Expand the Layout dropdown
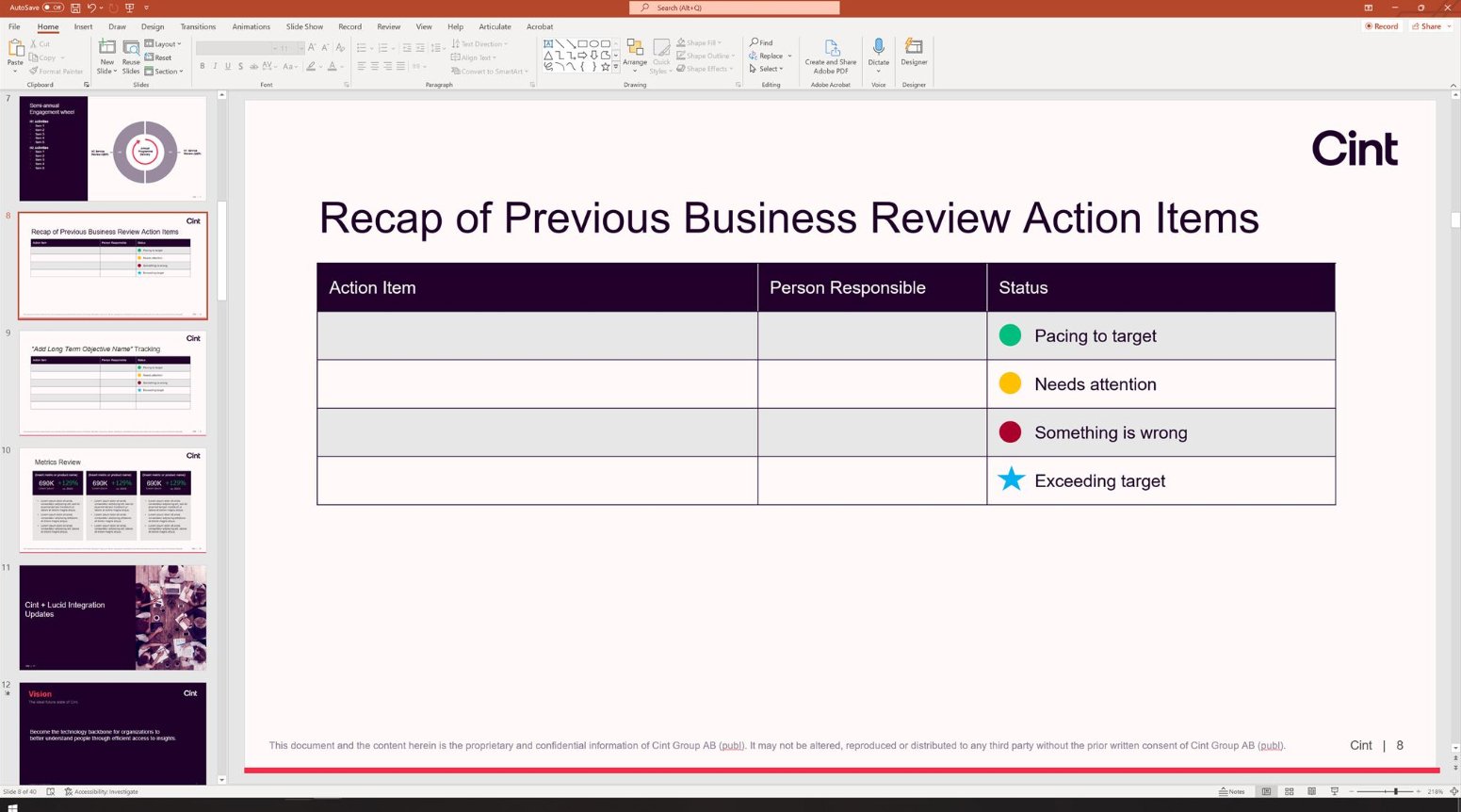 (164, 44)
